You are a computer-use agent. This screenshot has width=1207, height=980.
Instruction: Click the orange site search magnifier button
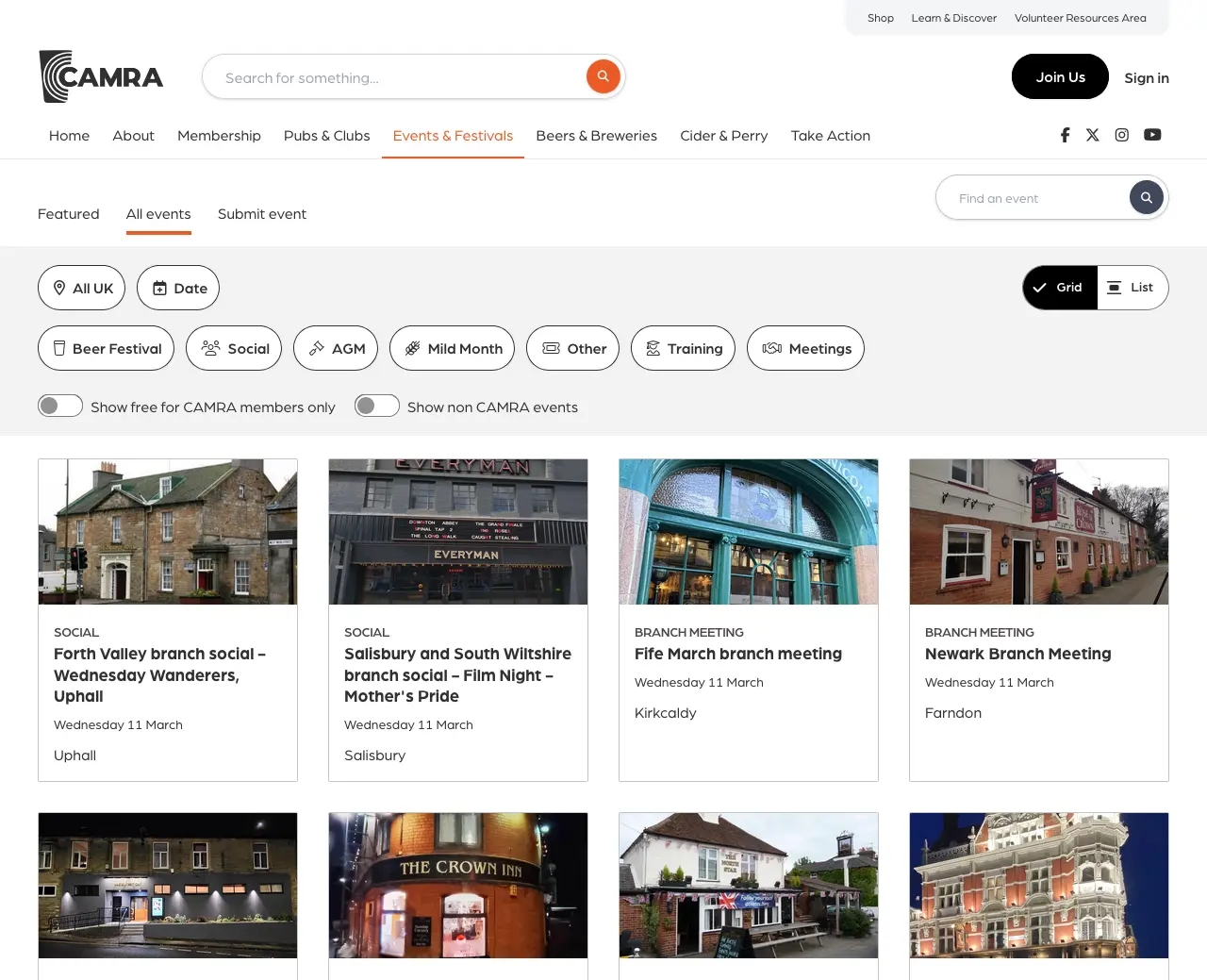(603, 76)
